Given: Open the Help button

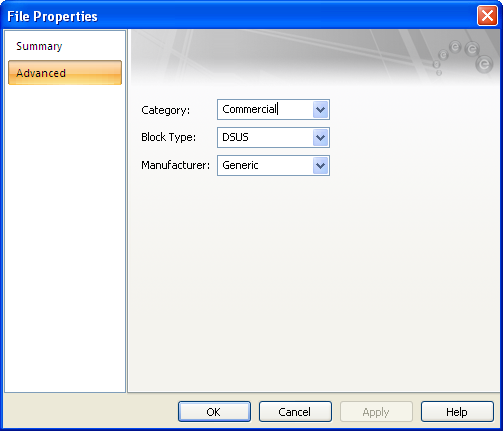Looking at the screenshot, I should [457, 412].
